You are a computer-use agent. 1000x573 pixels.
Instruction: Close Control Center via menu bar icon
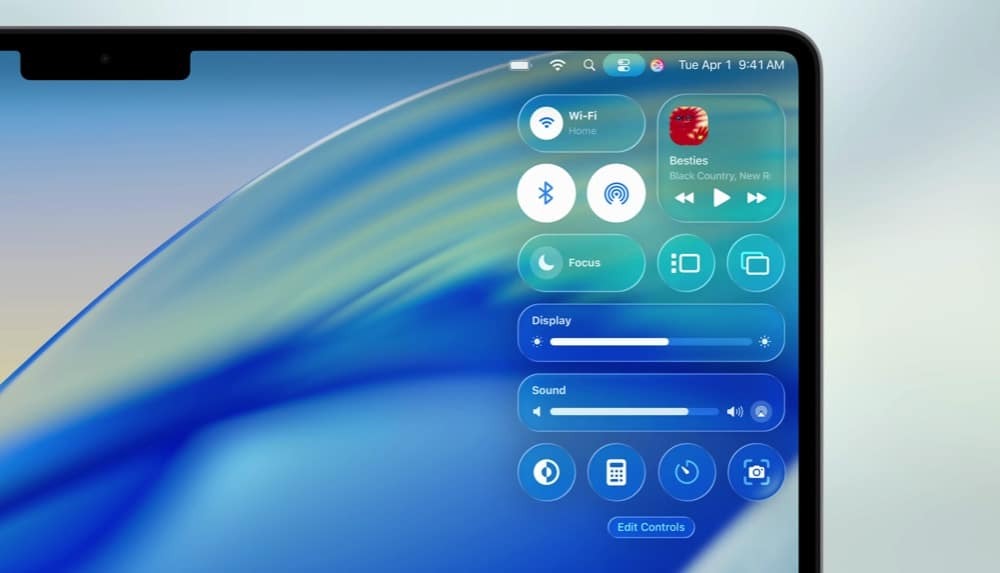point(623,65)
